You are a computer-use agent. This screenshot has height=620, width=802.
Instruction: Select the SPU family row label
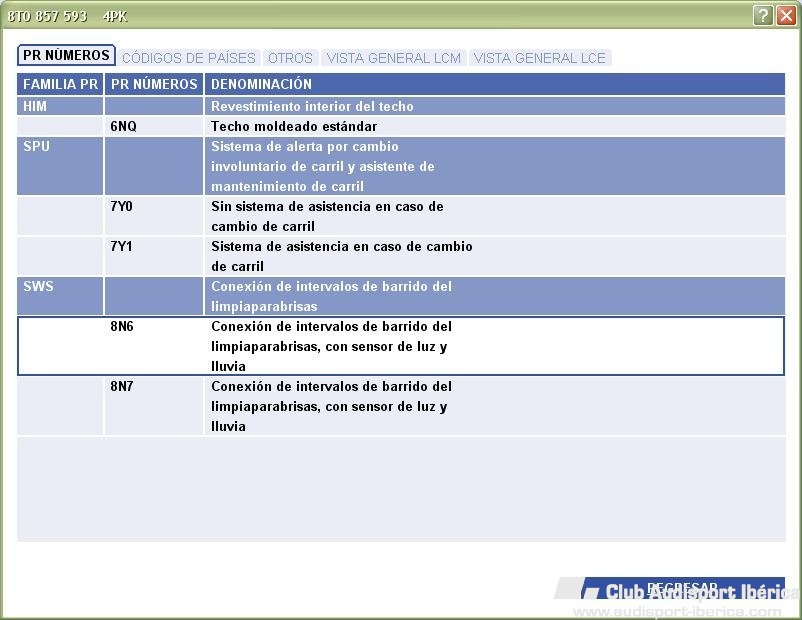(36, 146)
